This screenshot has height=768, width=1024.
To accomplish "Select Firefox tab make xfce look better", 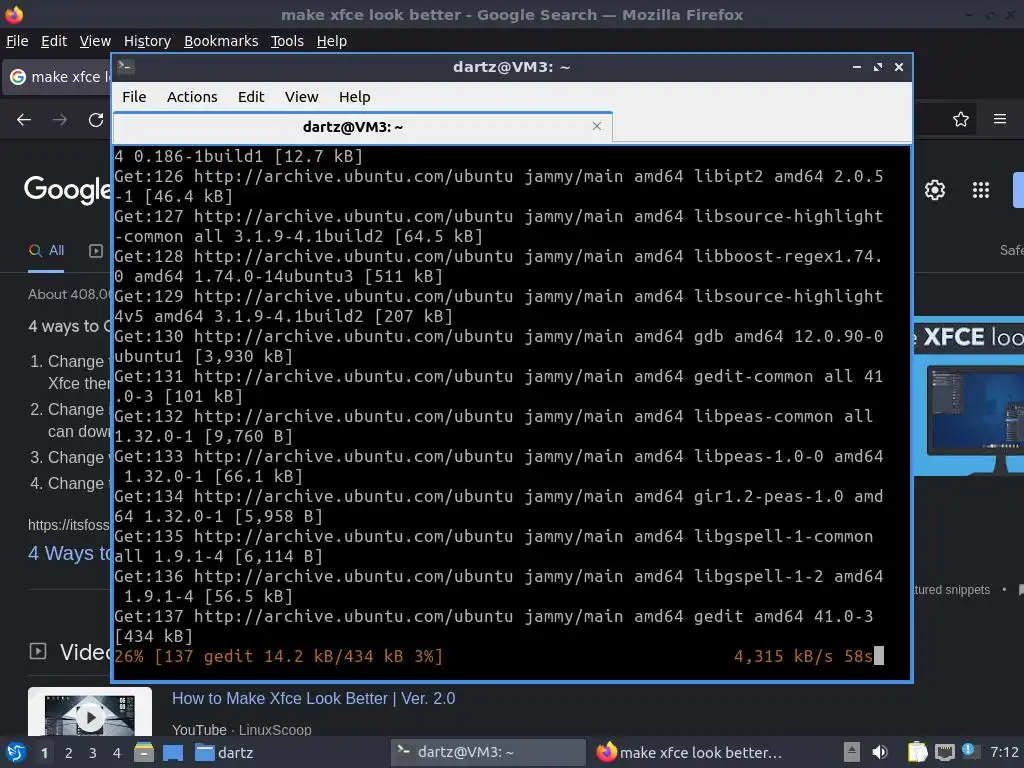I will coord(57,77).
